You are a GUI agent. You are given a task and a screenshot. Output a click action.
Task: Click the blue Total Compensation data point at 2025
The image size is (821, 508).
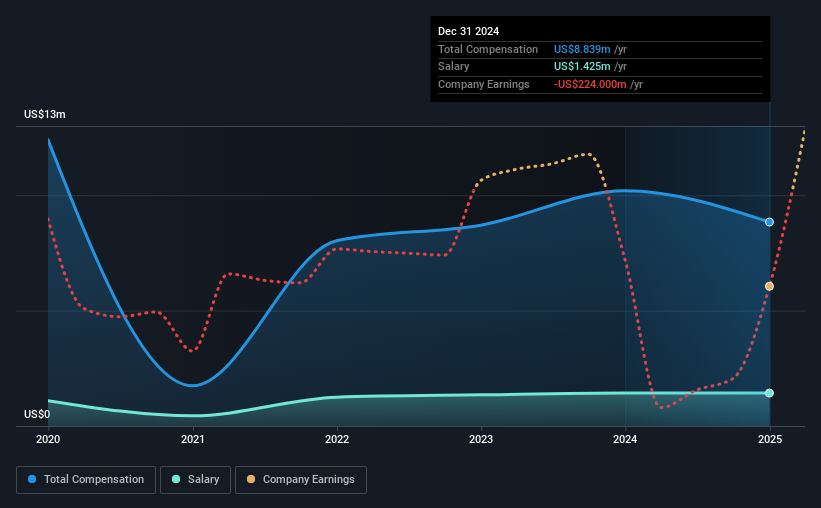[x=769, y=222]
